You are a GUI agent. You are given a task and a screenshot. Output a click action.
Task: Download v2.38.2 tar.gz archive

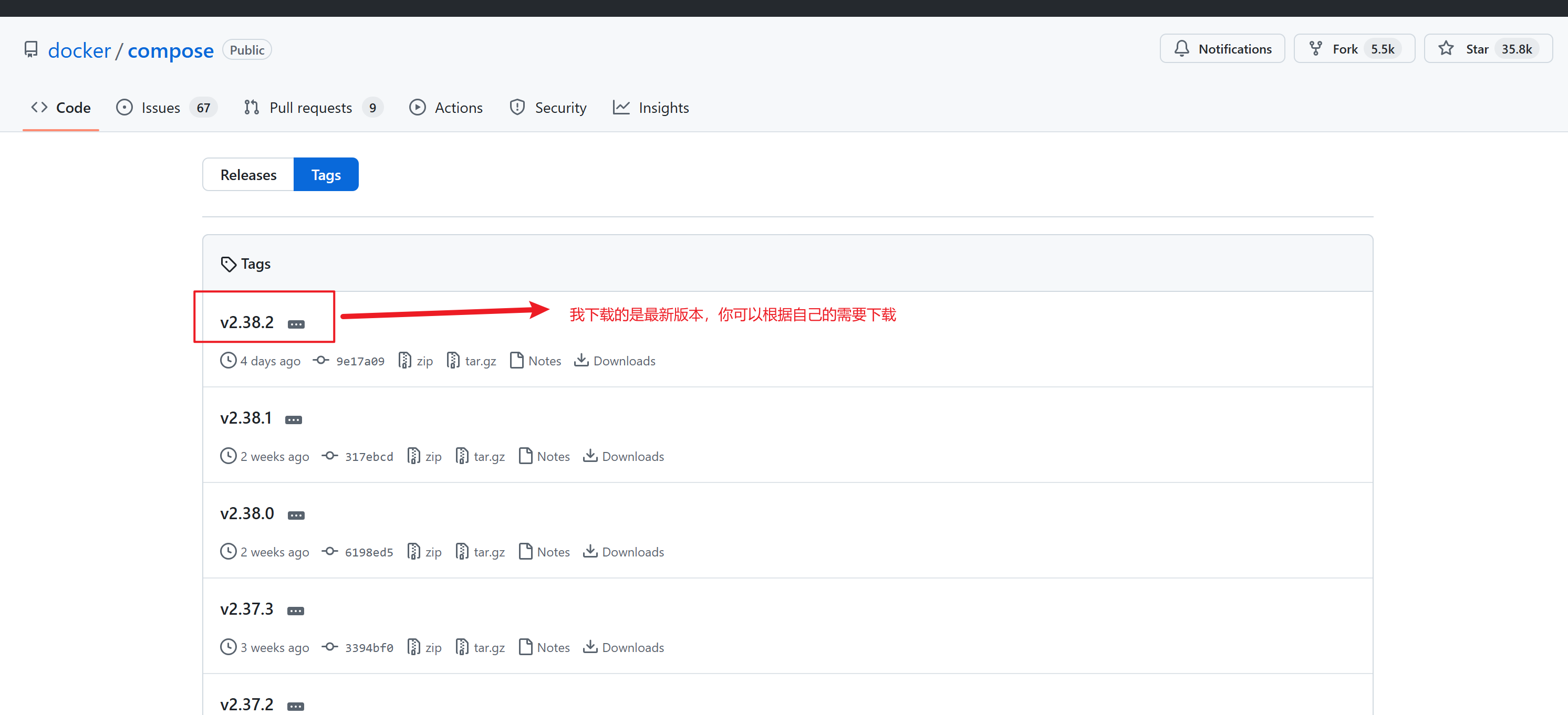pyautogui.click(x=472, y=361)
